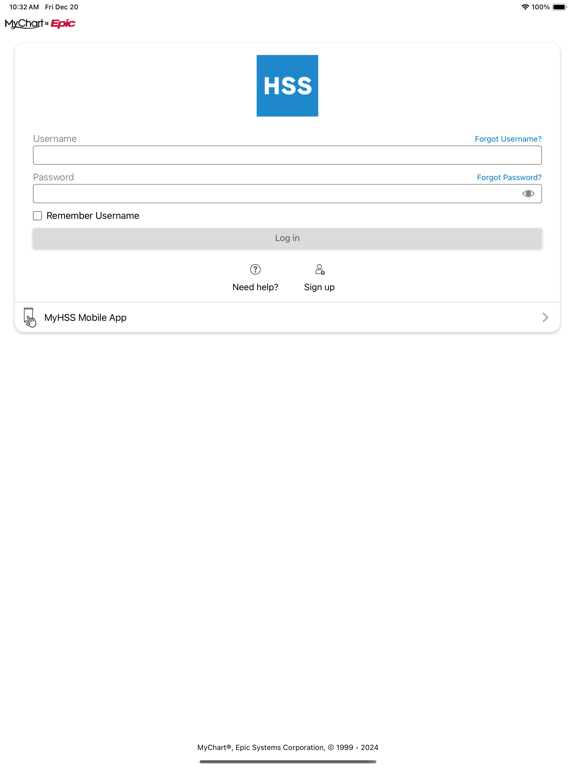Click the Sign up person icon

click(x=319, y=269)
